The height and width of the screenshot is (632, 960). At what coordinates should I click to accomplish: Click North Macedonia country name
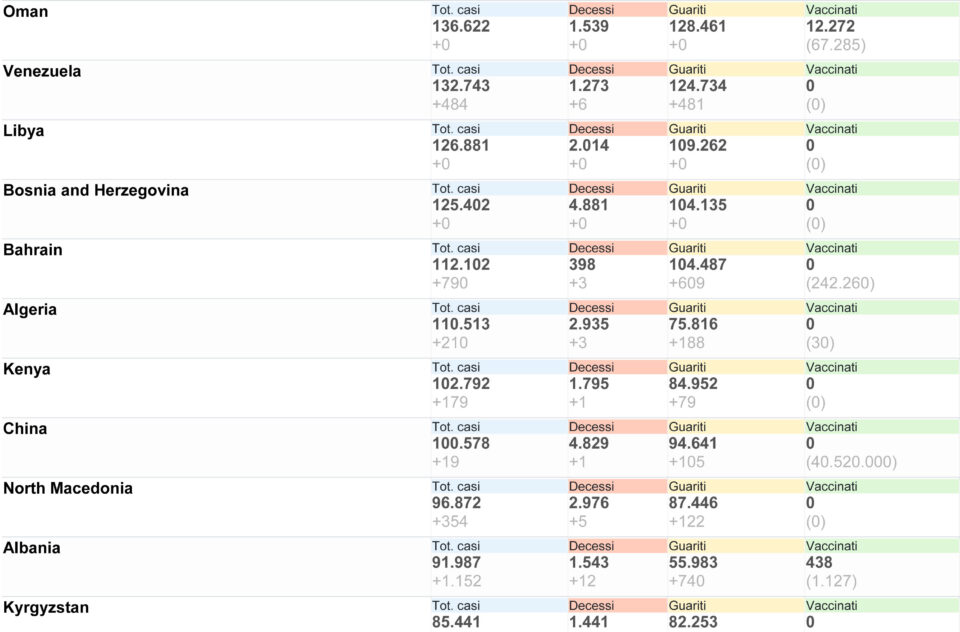[67, 488]
